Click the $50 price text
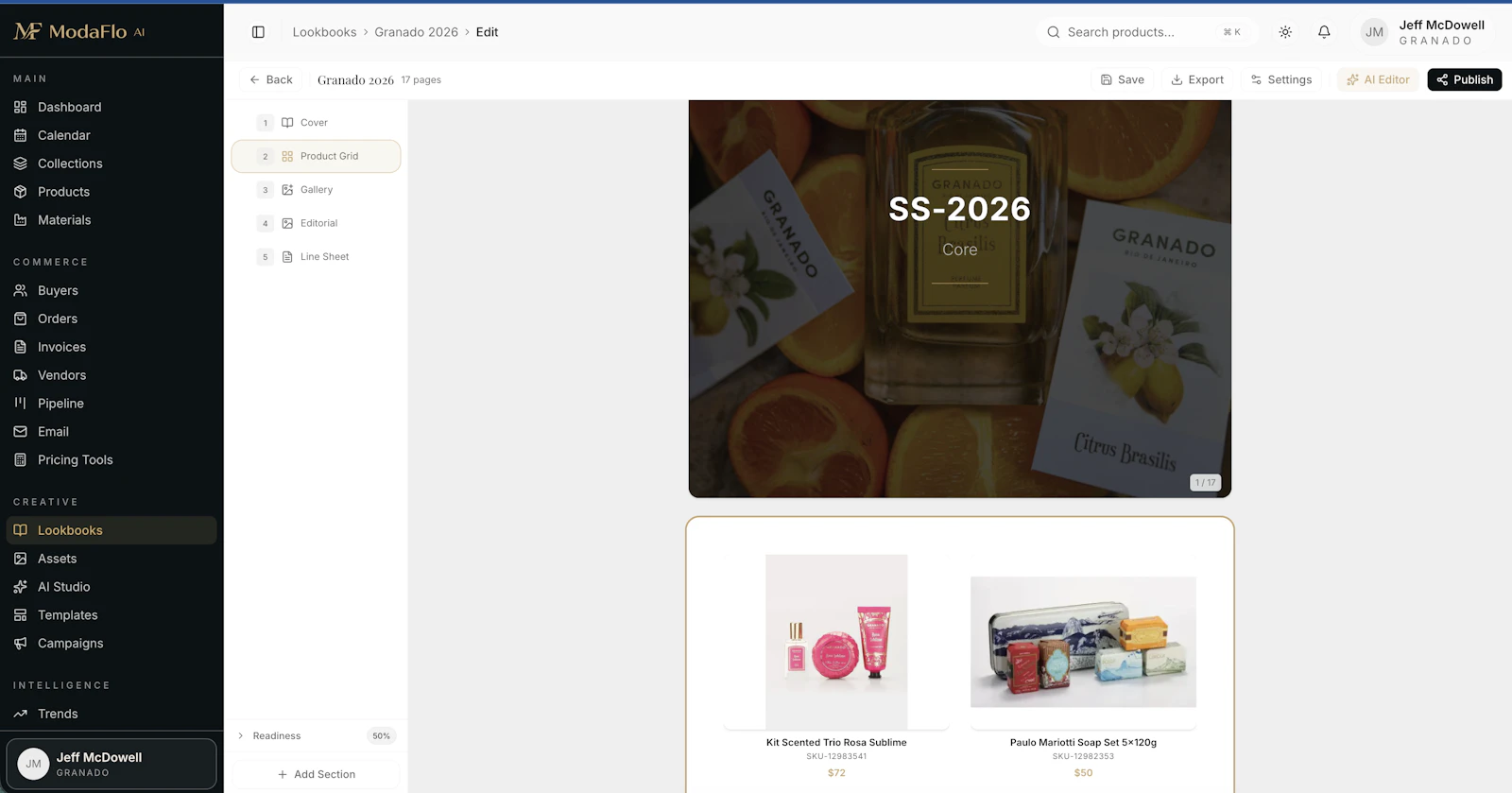This screenshot has width=1512, height=793. (x=1083, y=773)
